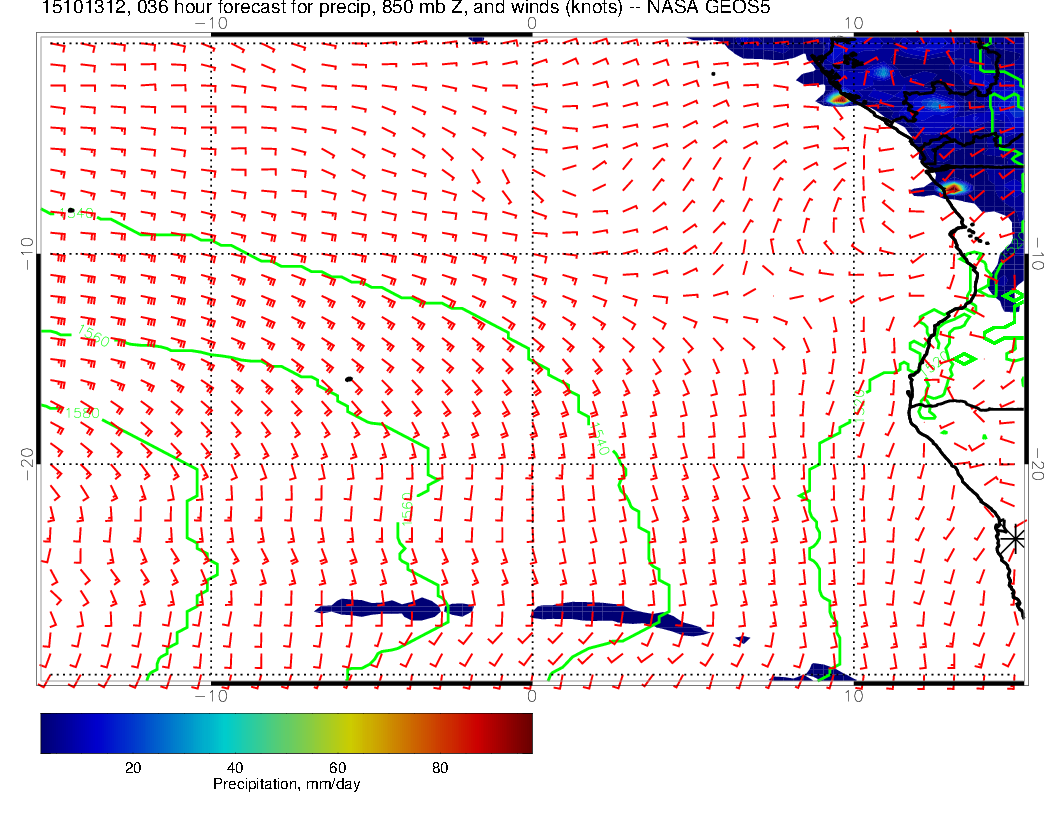Click the "-10" longitude label on the top axis
The width and height of the screenshot is (1056, 816).
tap(211, 24)
